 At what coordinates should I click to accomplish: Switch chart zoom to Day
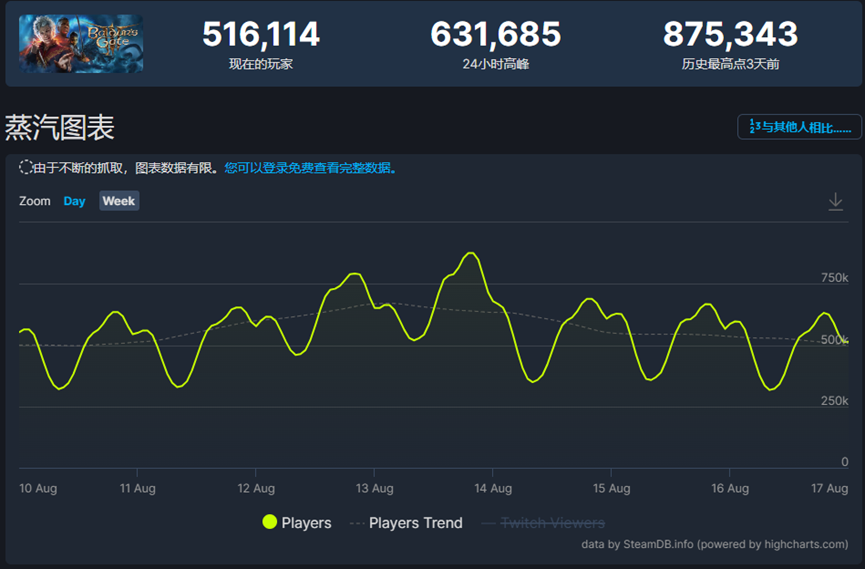point(74,201)
